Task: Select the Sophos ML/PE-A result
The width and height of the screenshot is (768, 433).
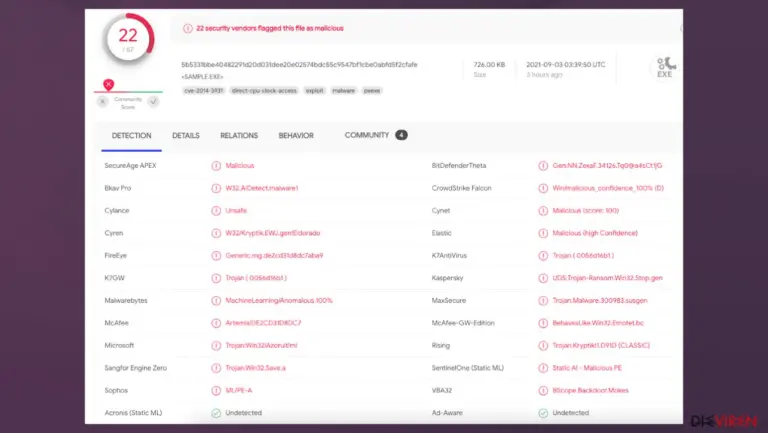Action: (239, 390)
